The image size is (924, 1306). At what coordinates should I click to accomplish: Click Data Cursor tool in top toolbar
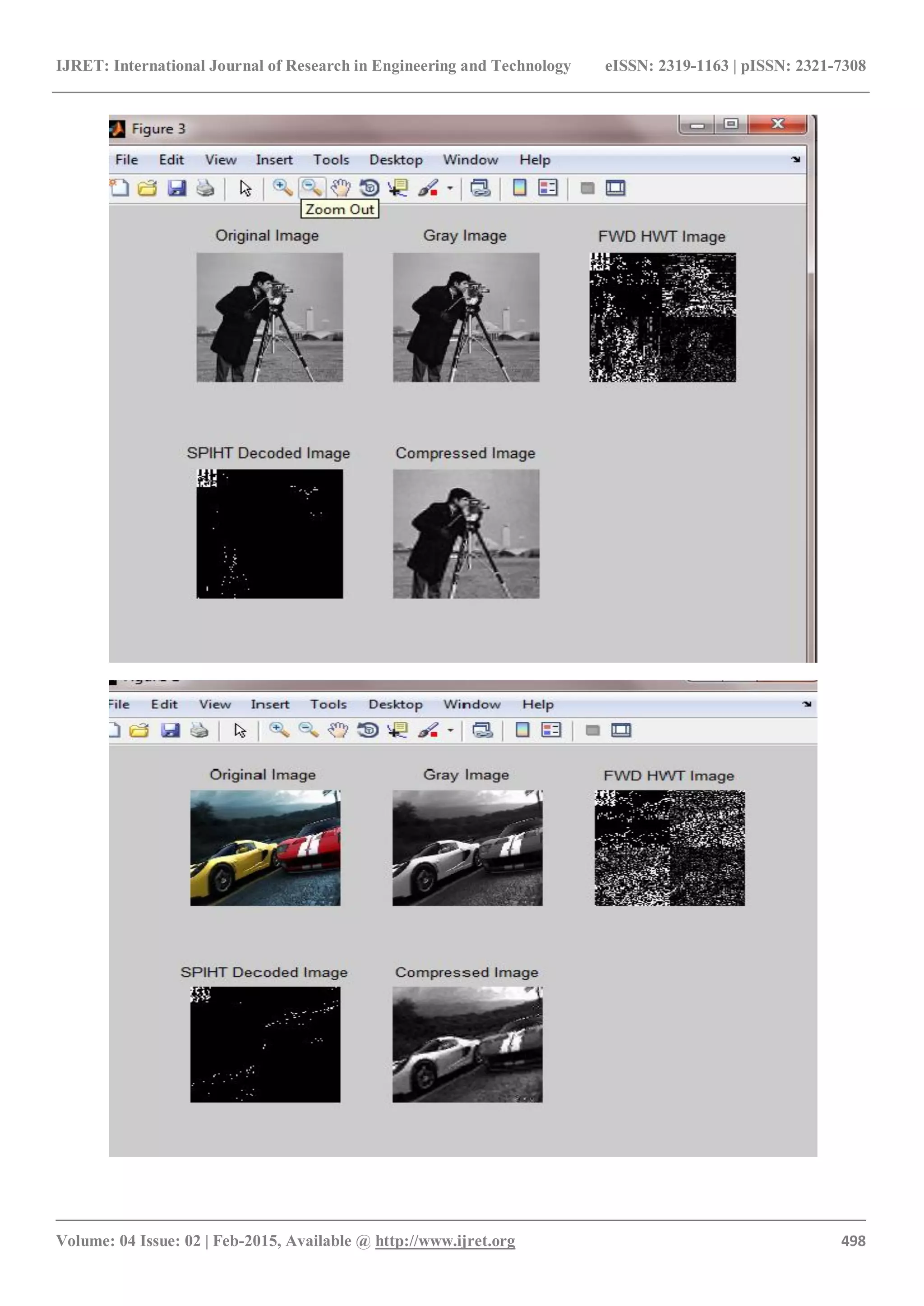(398, 188)
